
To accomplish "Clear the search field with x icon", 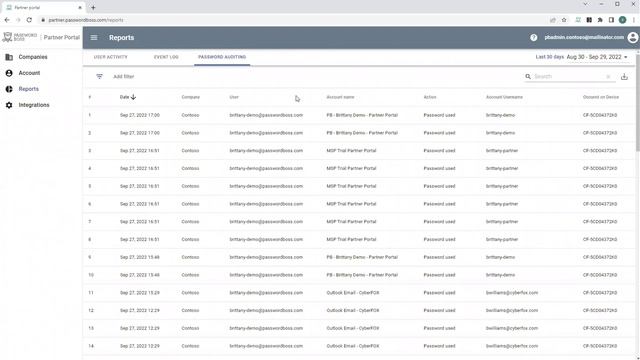I will [x=608, y=76].
